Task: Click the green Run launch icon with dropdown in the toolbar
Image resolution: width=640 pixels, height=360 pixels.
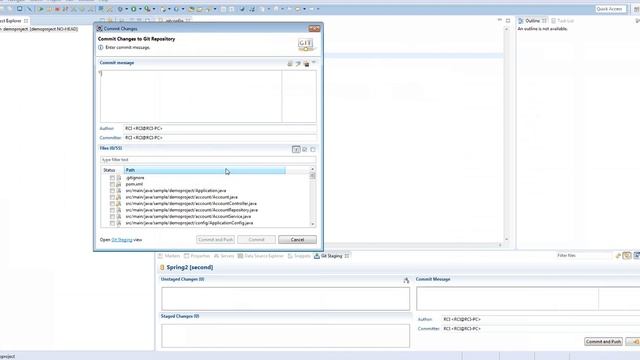Action: click(133, 9)
